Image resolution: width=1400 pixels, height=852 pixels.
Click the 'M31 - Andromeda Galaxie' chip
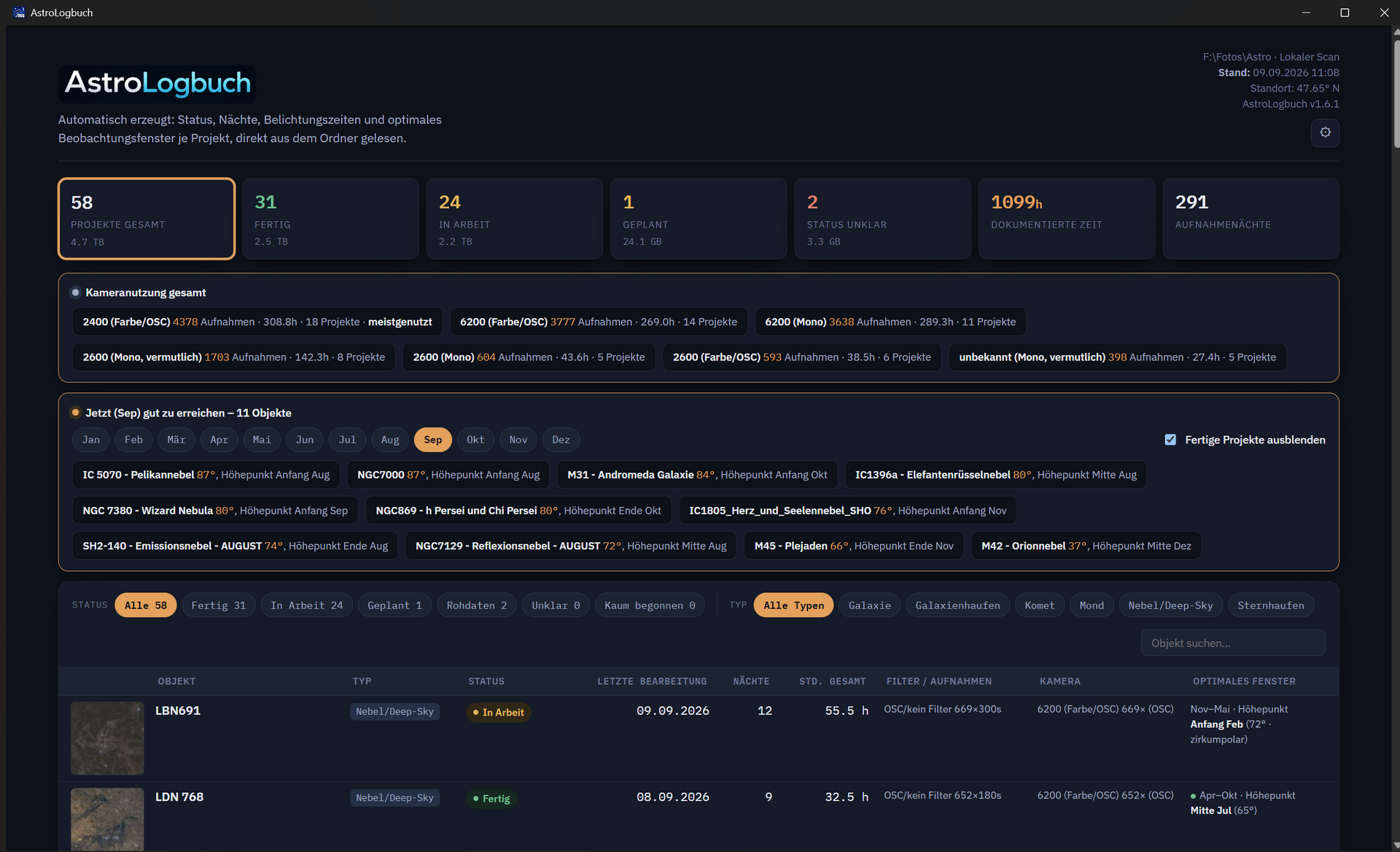pos(698,475)
